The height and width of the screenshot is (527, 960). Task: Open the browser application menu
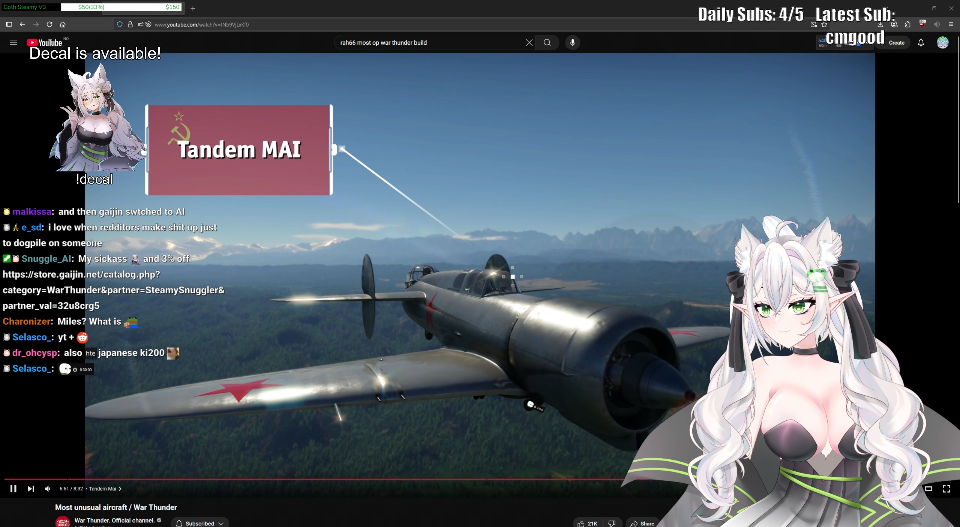951,24
